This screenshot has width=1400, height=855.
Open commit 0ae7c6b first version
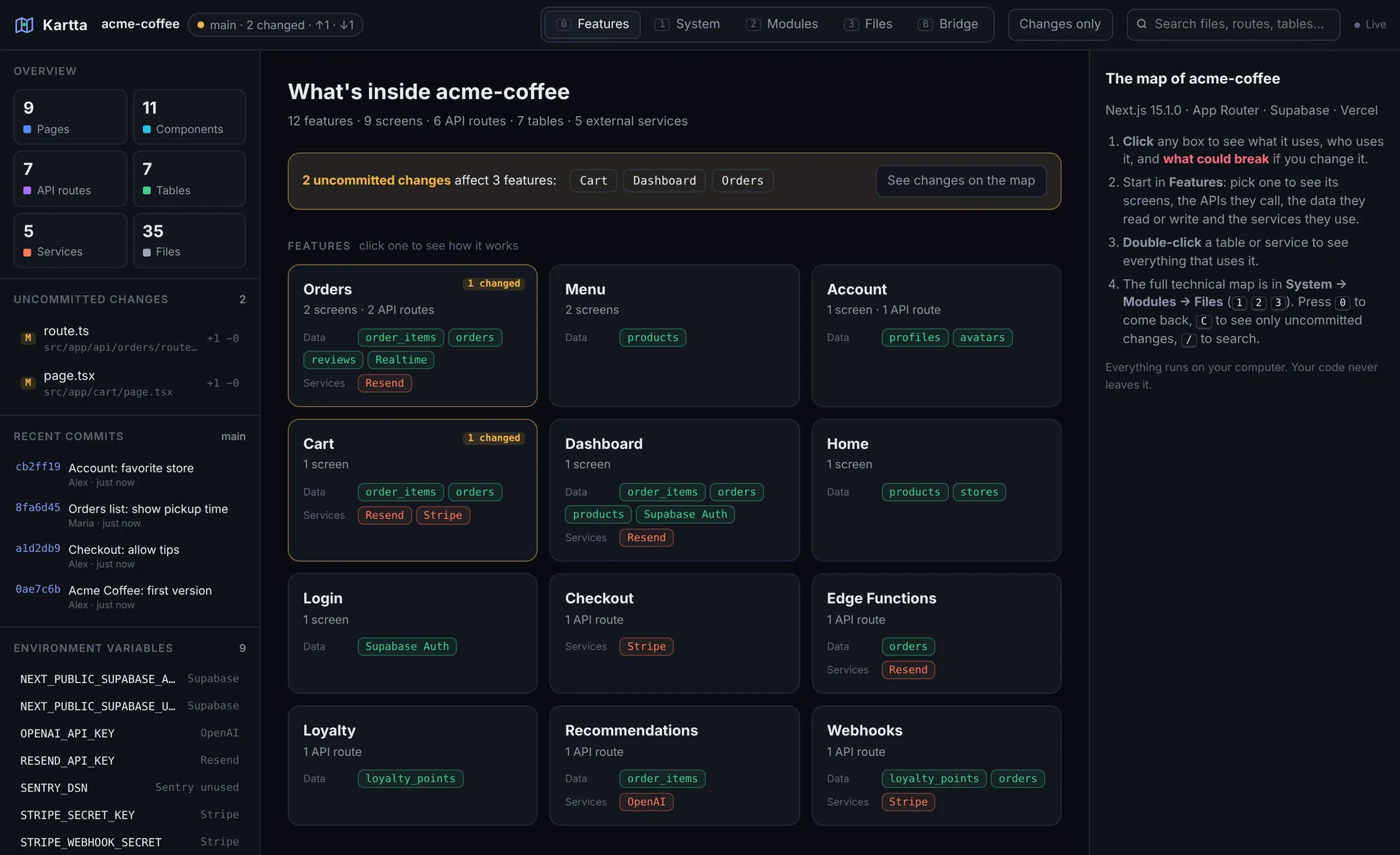click(x=130, y=596)
